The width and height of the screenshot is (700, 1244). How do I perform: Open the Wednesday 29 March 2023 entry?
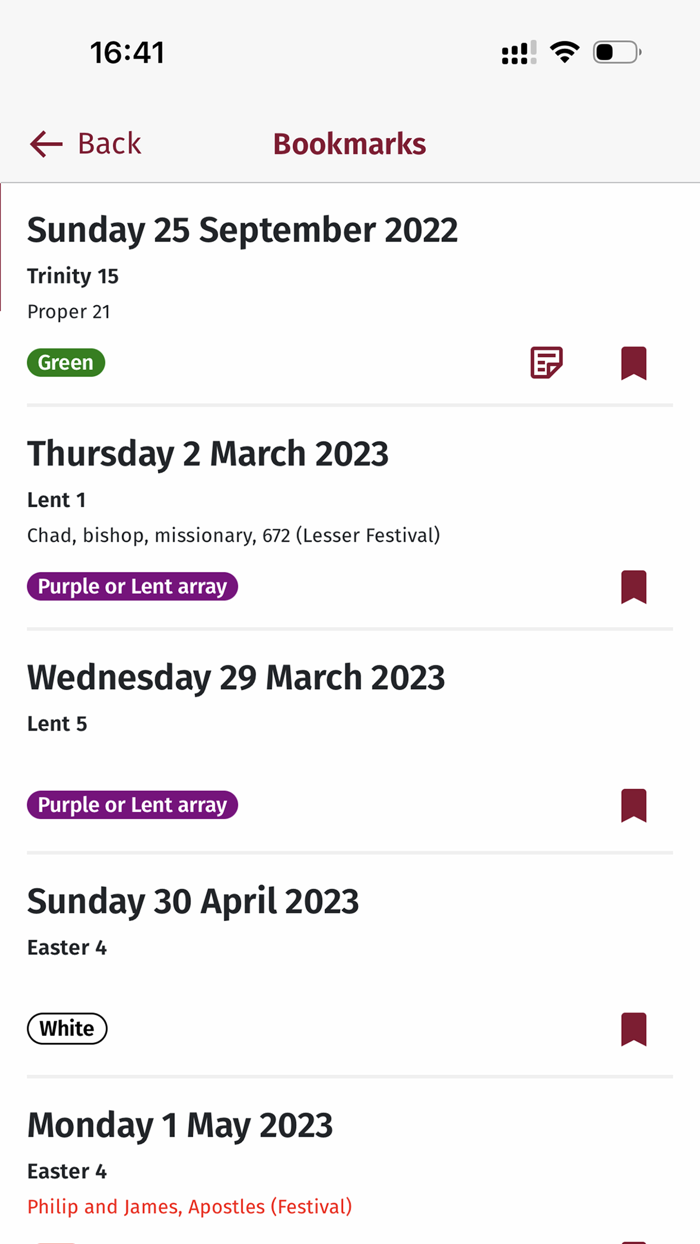(236, 677)
